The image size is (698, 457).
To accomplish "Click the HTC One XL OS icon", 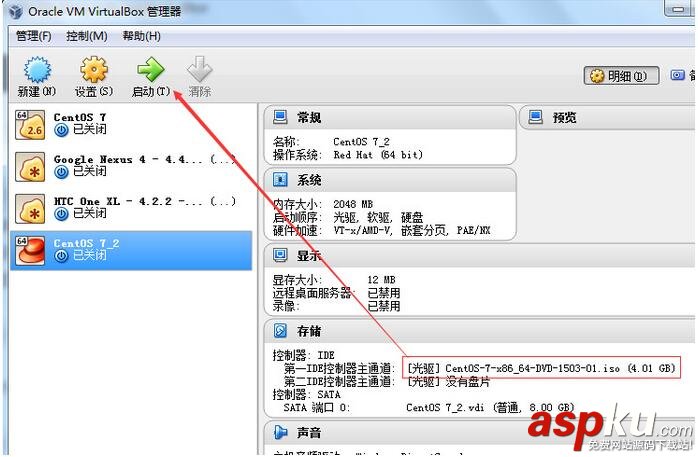I will (30, 209).
